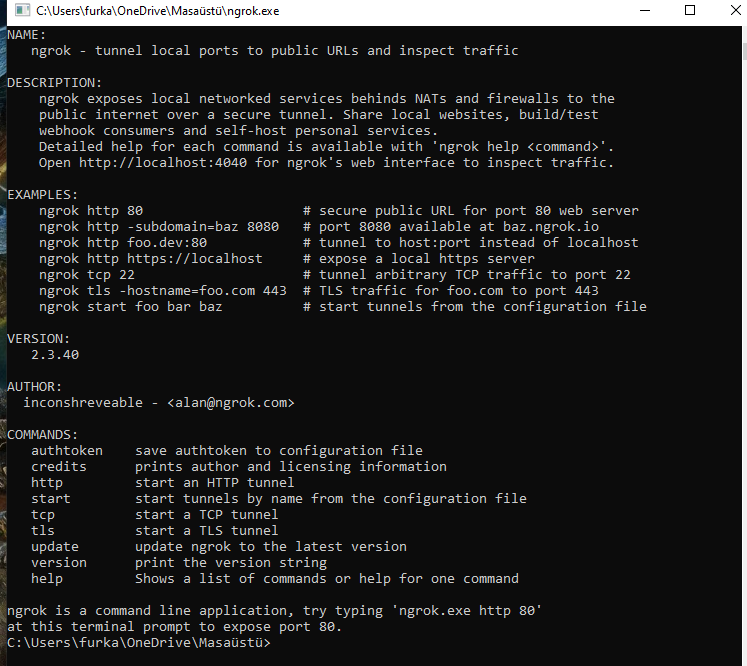Click the tls command in COMMANDS list
This screenshot has height=666, width=747.
43,531
